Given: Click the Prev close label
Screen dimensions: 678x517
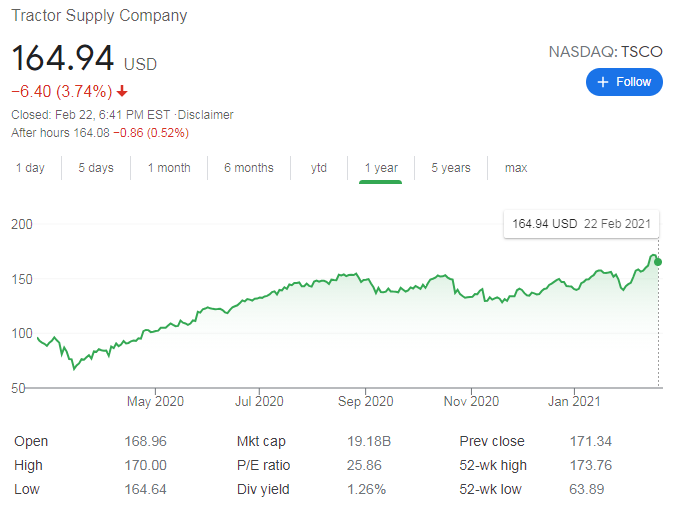Looking at the screenshot, I should pos(492,441).
